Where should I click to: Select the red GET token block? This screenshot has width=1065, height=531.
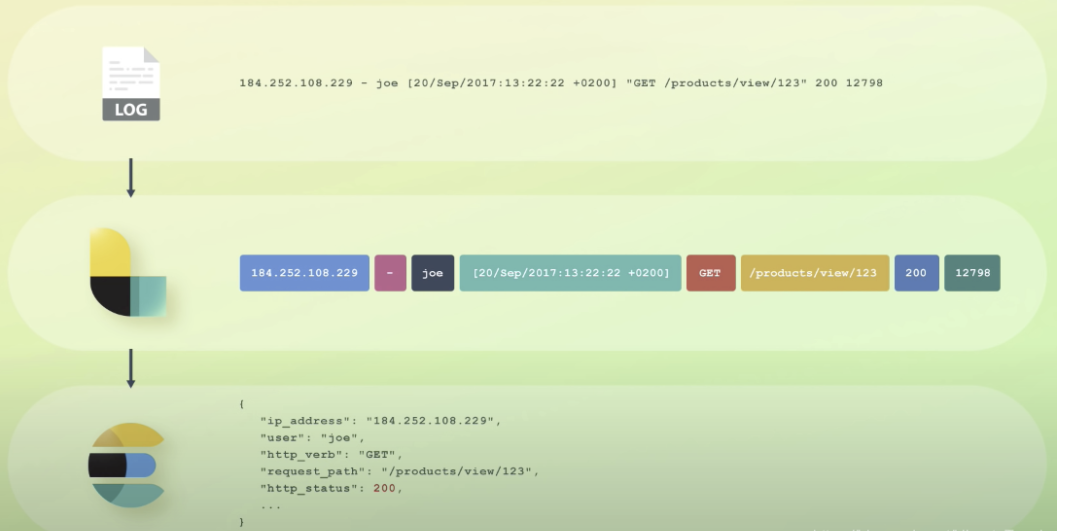point(710,273)
